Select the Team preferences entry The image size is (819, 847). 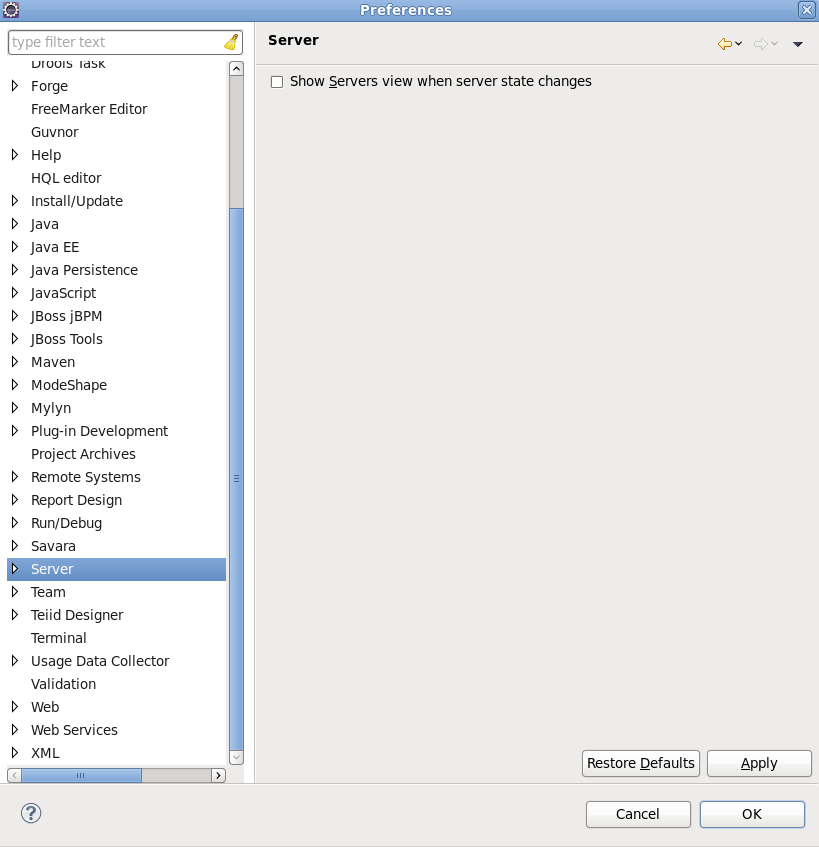coord(48,592)
